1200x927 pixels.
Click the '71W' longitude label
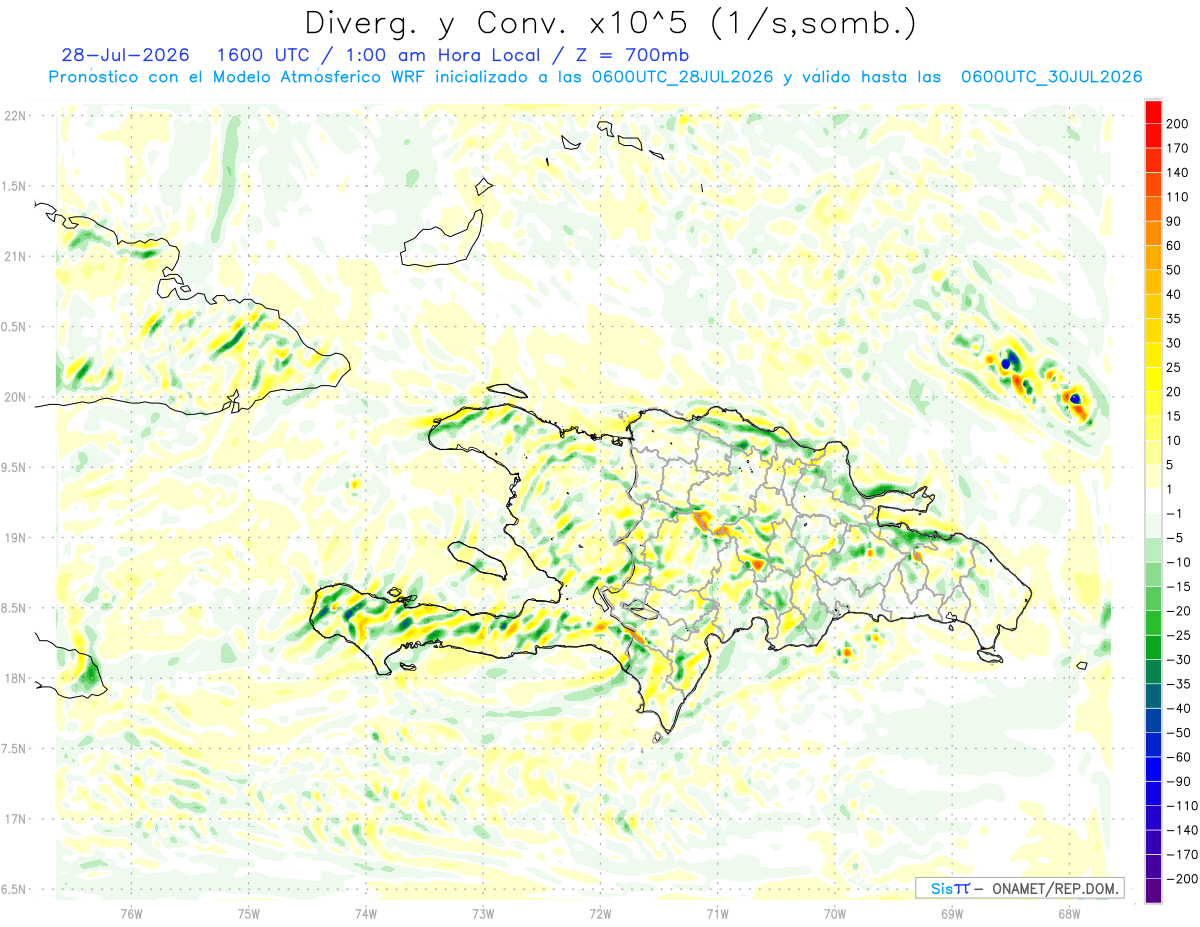717,913
